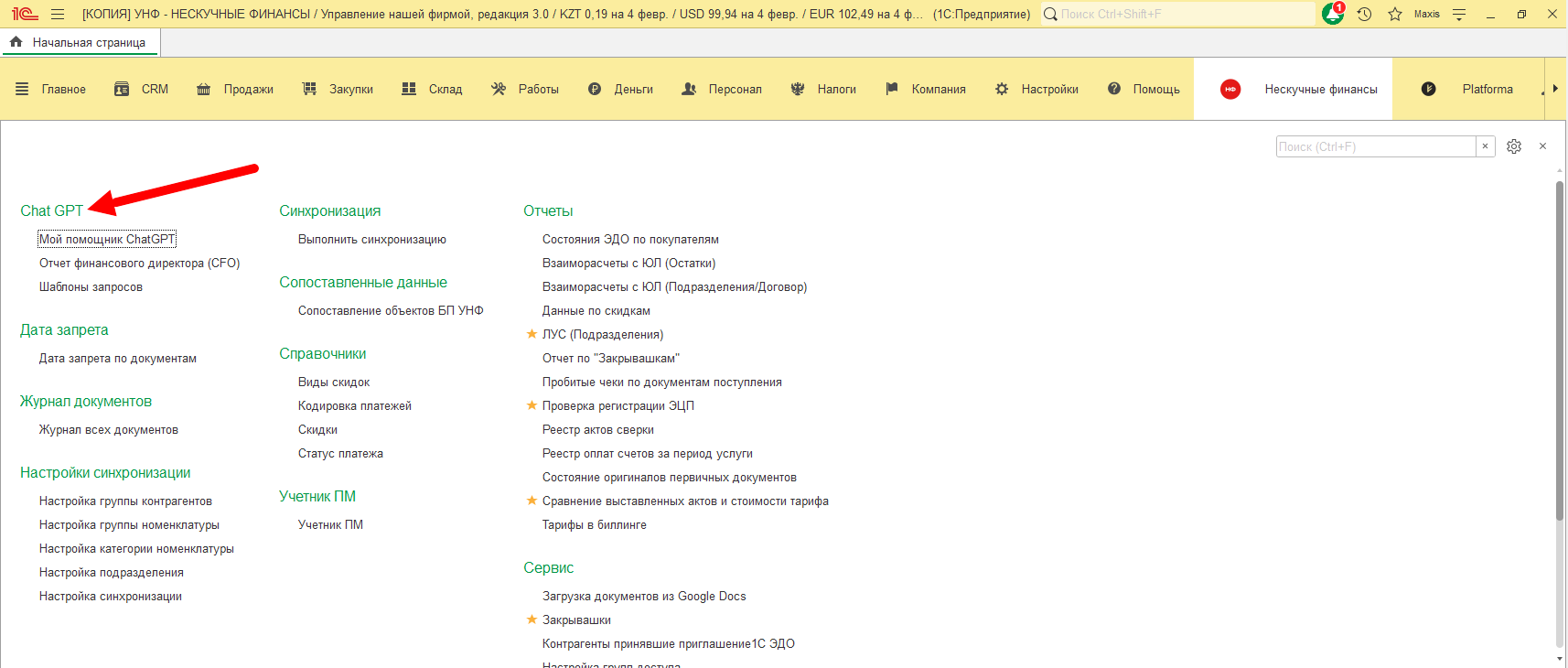This screenshot has height=668, width=1568.
Task: Open the hamburger service menu icon
Action: [58, 15]
